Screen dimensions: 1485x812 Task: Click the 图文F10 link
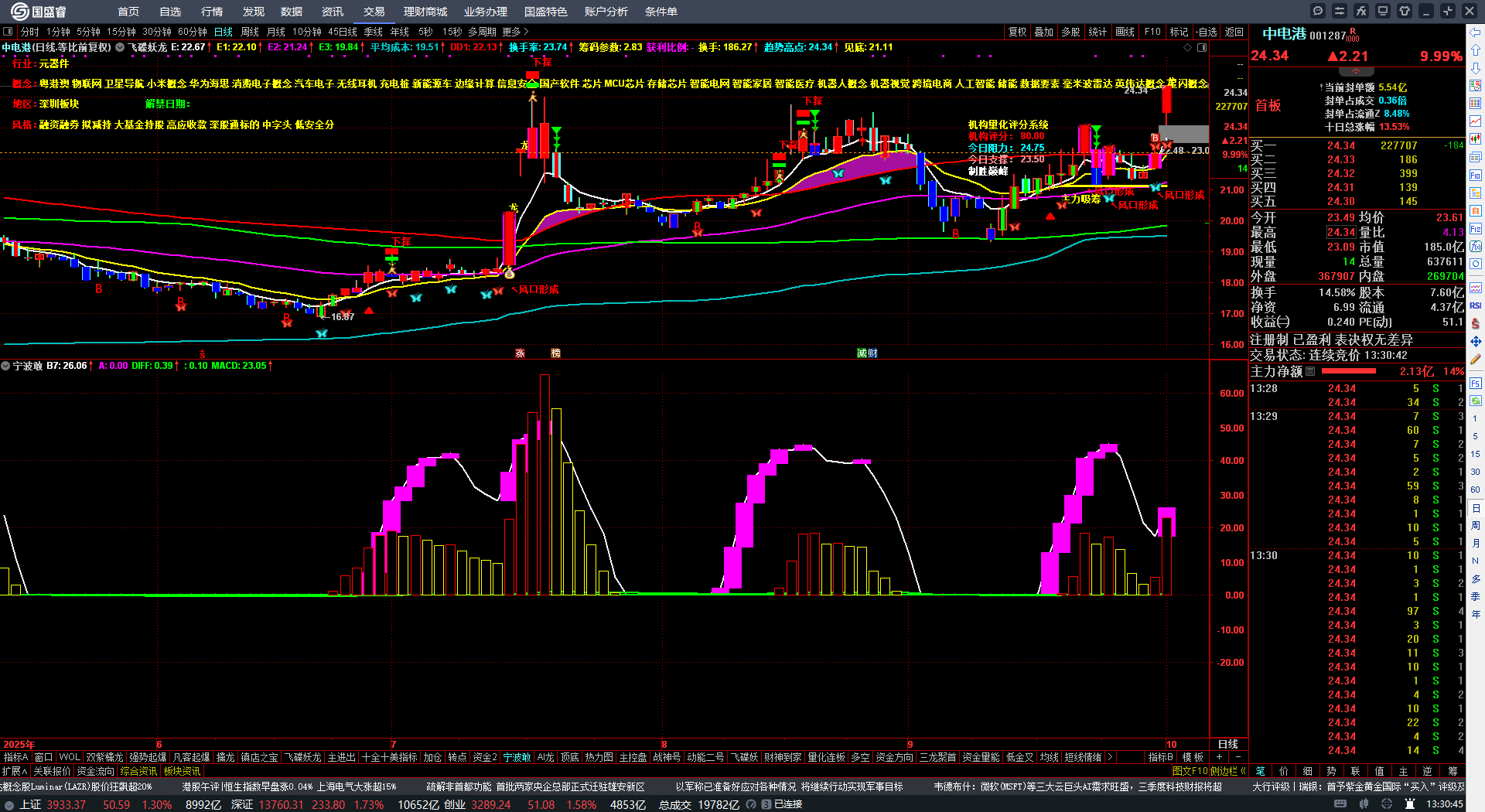(1191, 771)
